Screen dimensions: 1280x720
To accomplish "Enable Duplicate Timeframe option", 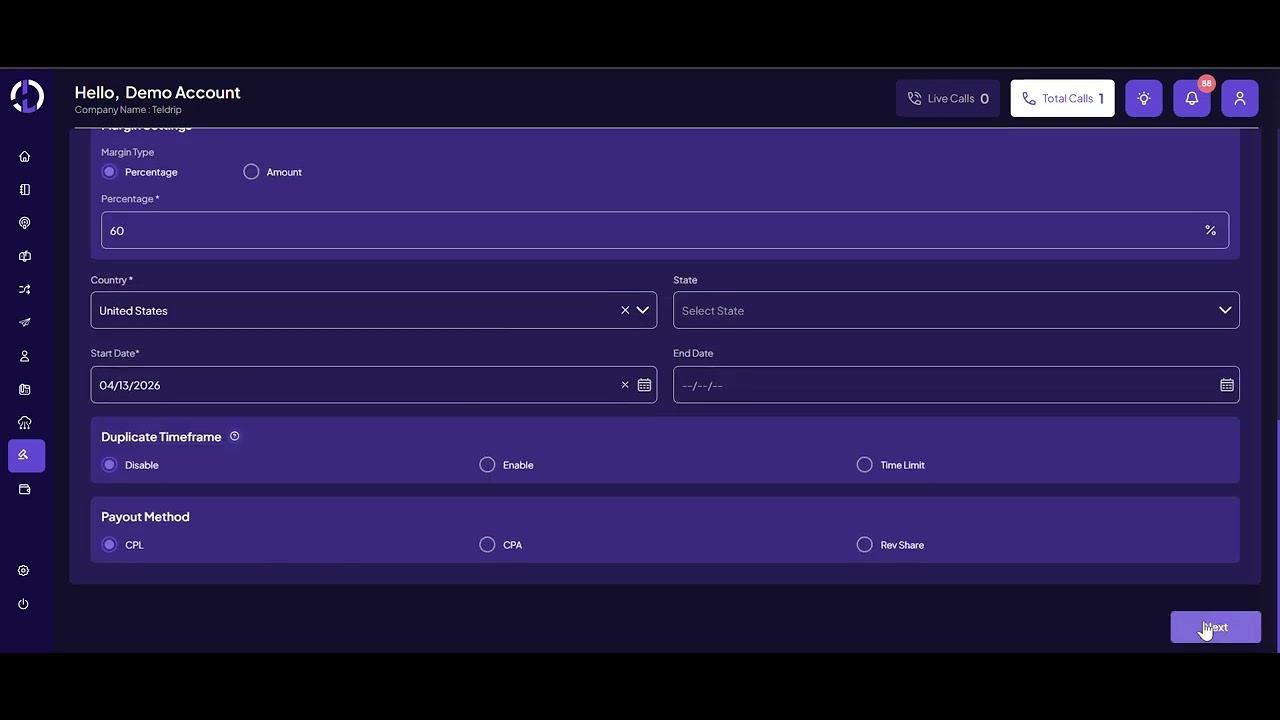I will pos(487,465).
